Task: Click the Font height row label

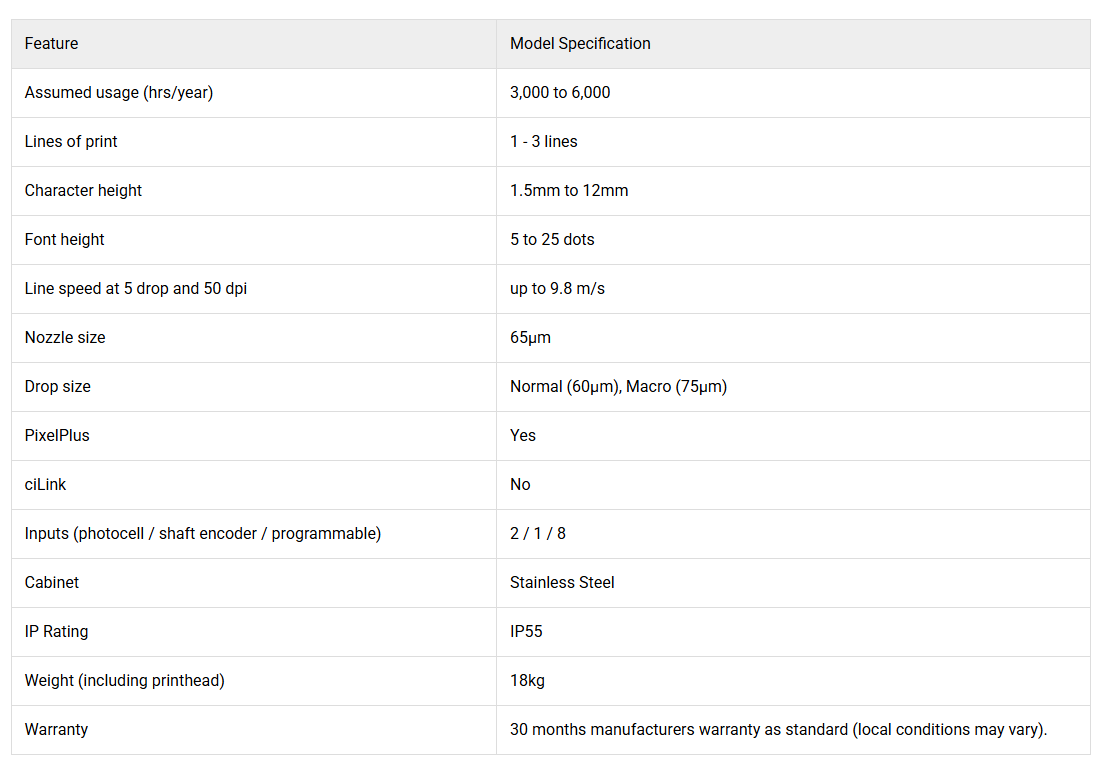Action: pyautogui.click(x=64, y=240)
